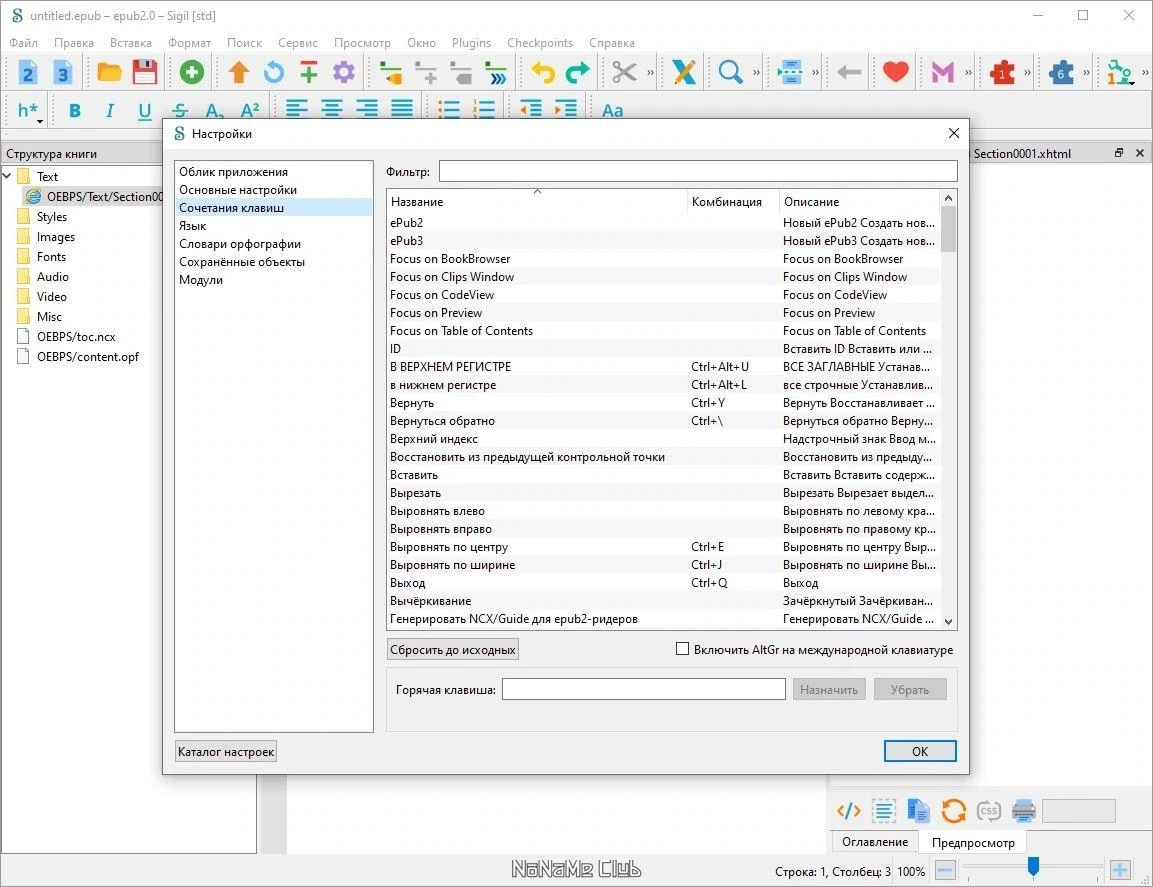Click the undo arrow icon
Viewport: 1153px width, 887px height.
[543, 72]
